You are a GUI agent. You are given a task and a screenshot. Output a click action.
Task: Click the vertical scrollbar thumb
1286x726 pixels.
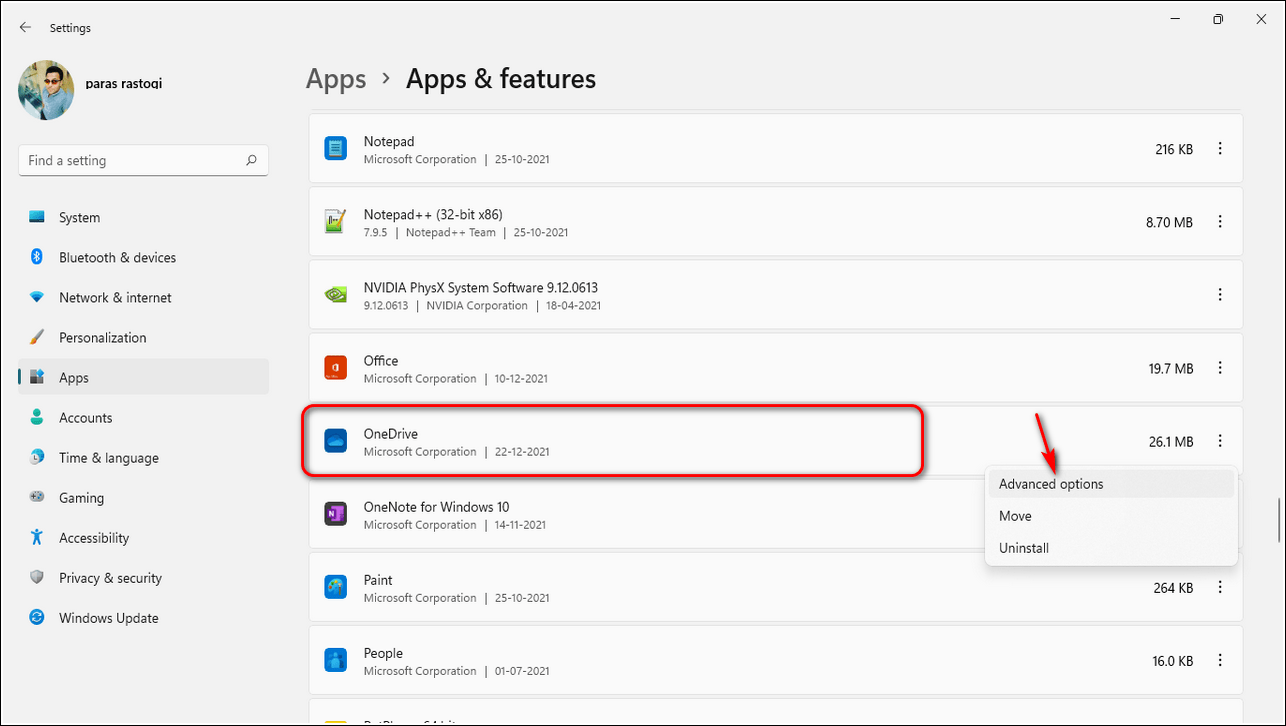coord(1279,518)
